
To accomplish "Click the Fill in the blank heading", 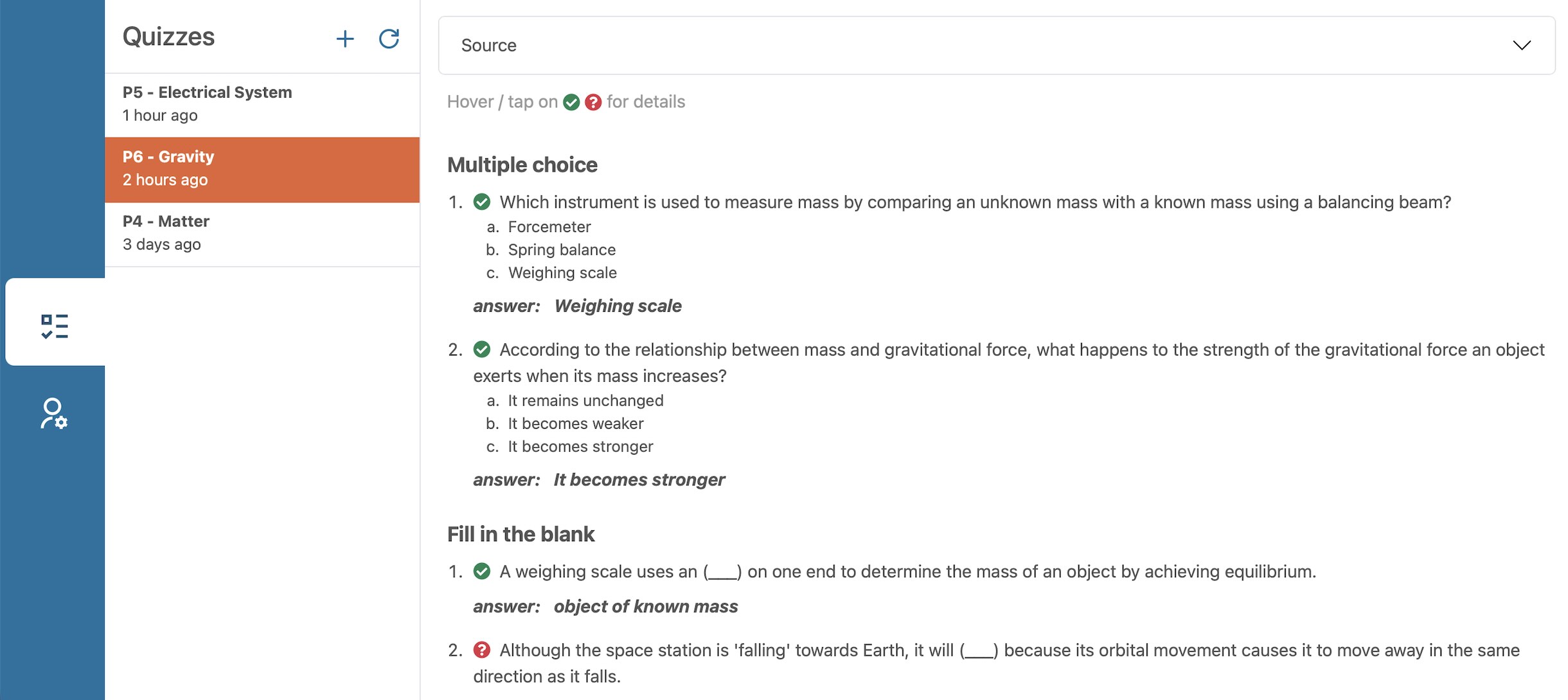I will pyautogui.click(x=521, y=534).
